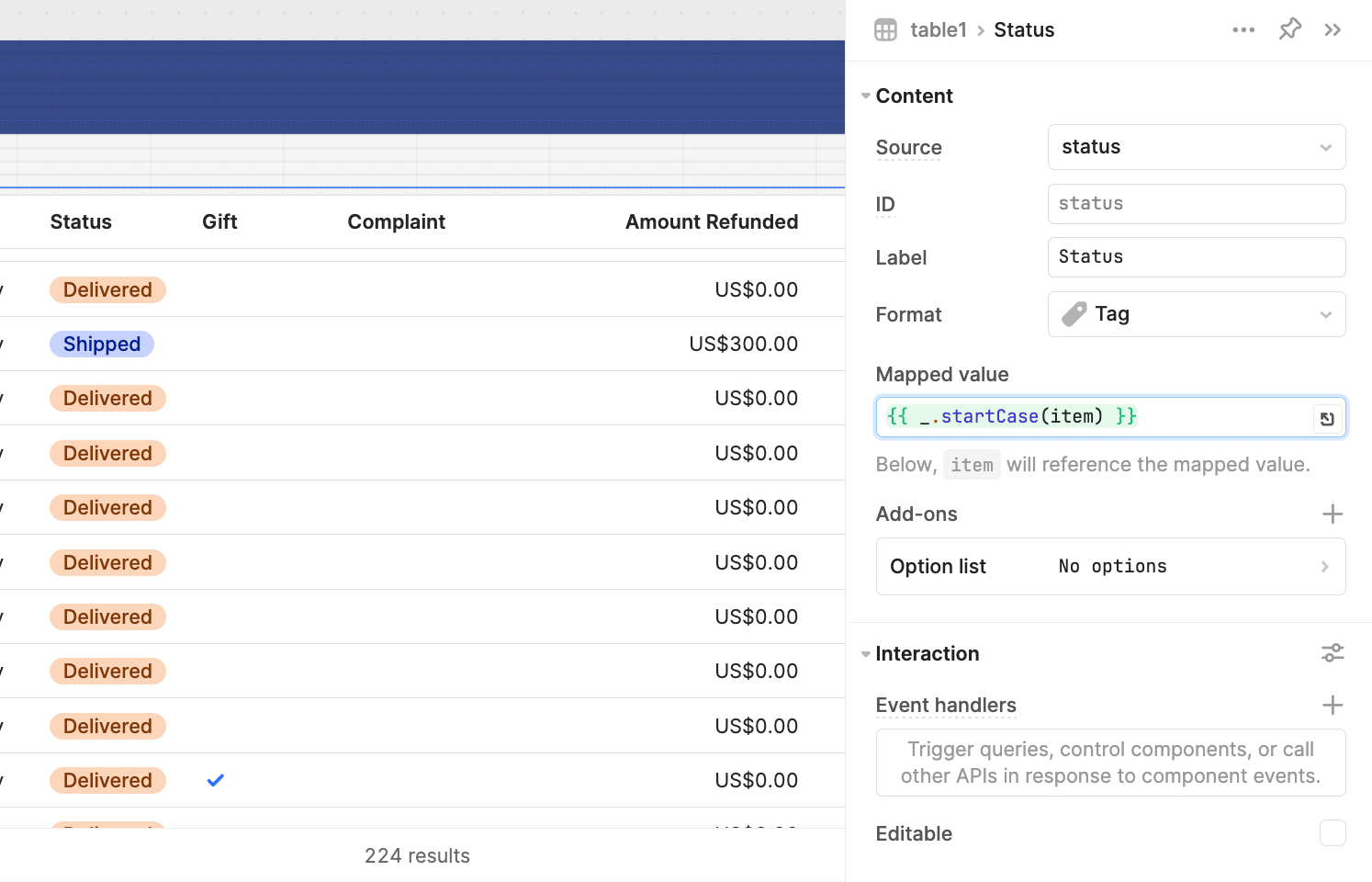
Task: Click the item code reference chip
Action: (x=972, y=465)
